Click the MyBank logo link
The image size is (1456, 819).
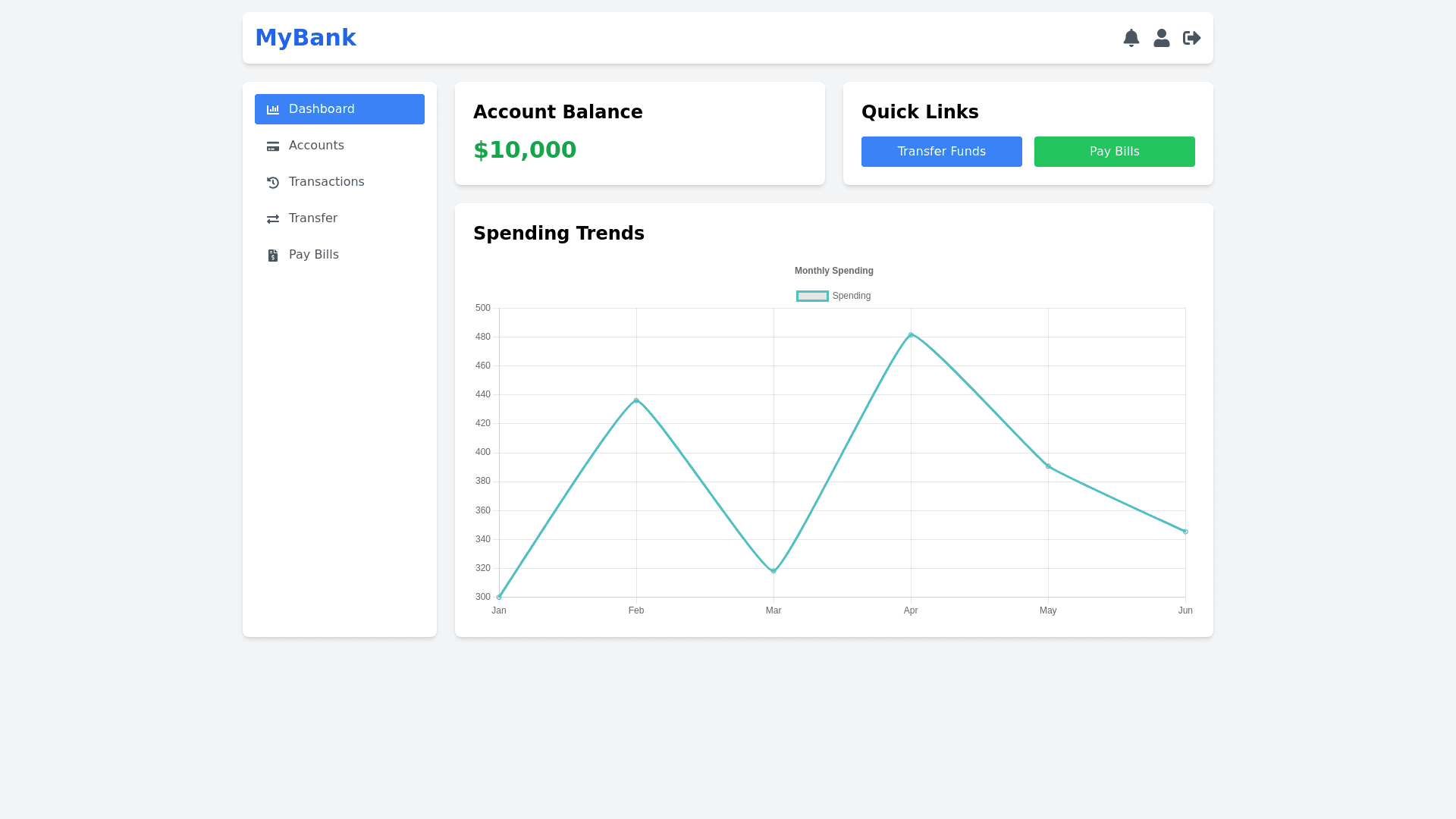[306, 38]
